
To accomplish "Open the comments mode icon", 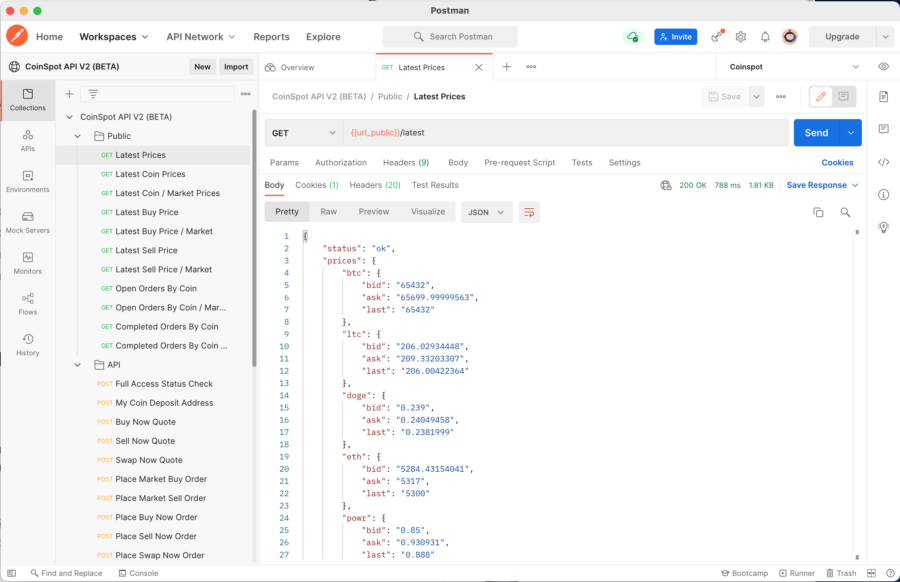I will tap(844, 96).
